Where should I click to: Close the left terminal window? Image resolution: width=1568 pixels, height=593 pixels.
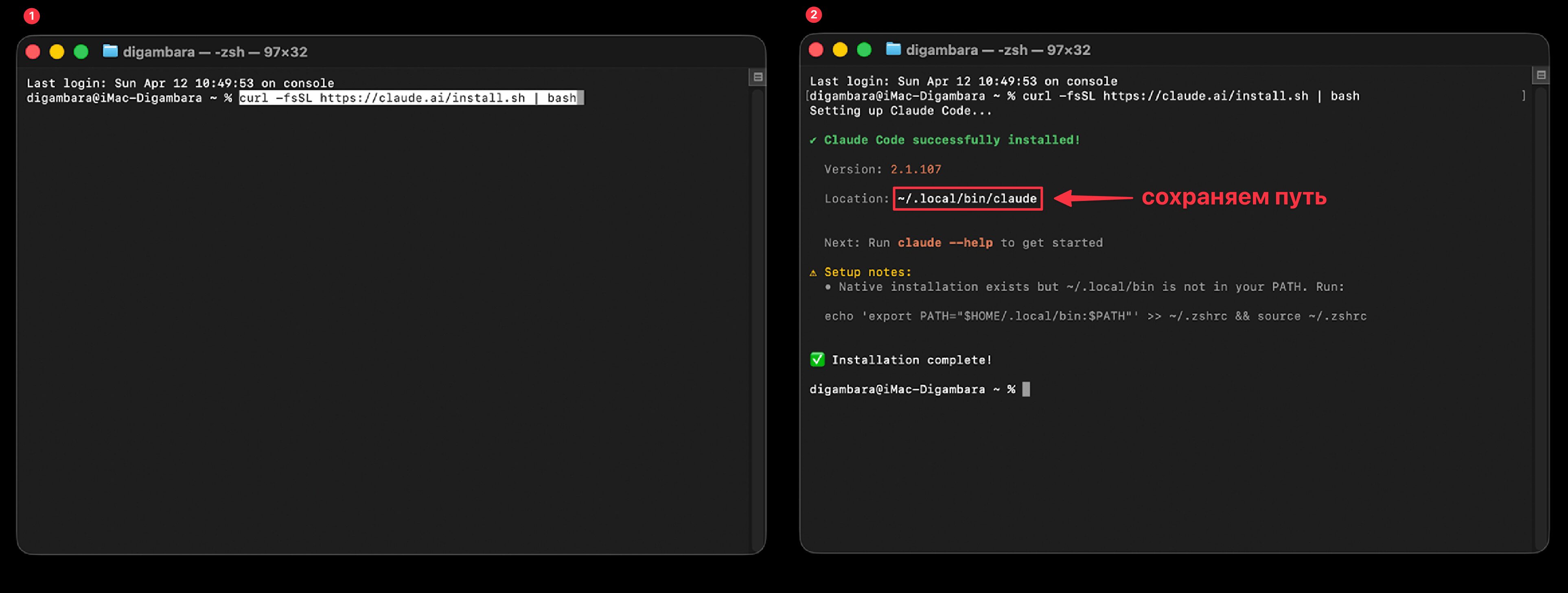[x=33, y=52]
